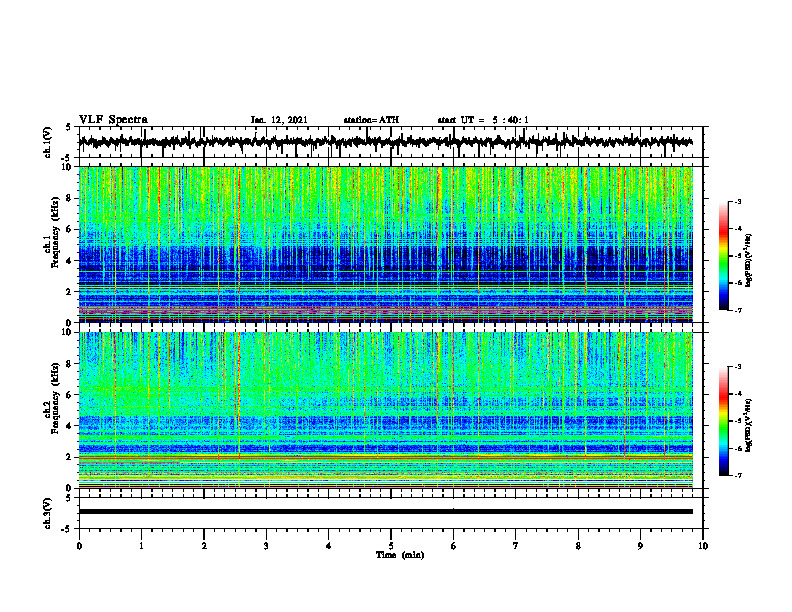Click the ch.2 color scale bar
Screen dimensions: 792x612
[x=724, y=421]
